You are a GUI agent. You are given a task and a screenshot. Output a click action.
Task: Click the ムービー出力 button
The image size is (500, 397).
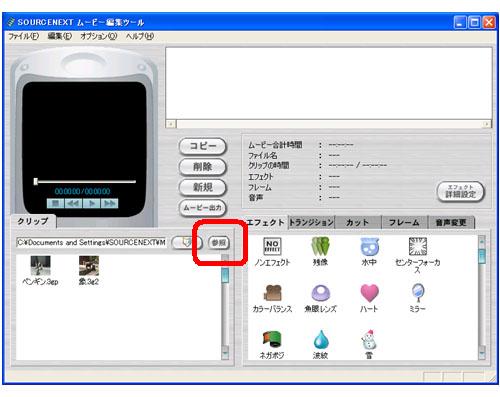pos(203,208)
